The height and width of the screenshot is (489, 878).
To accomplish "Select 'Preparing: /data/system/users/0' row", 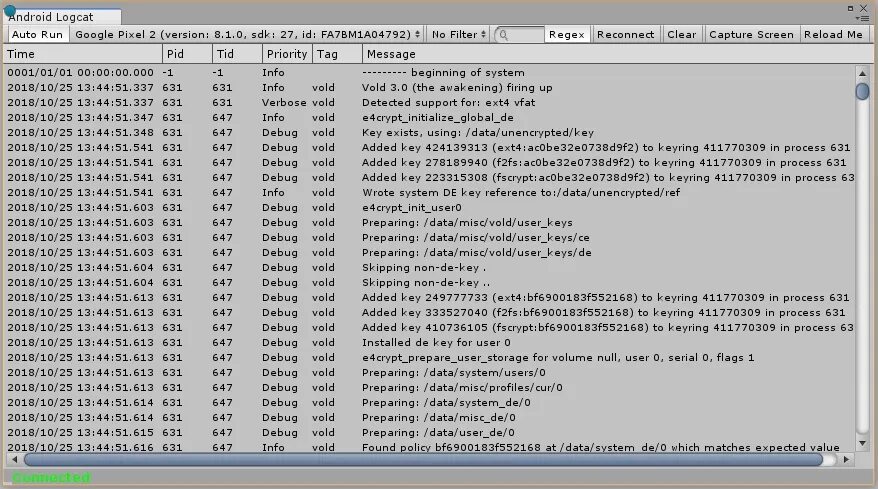I will 430,372.
